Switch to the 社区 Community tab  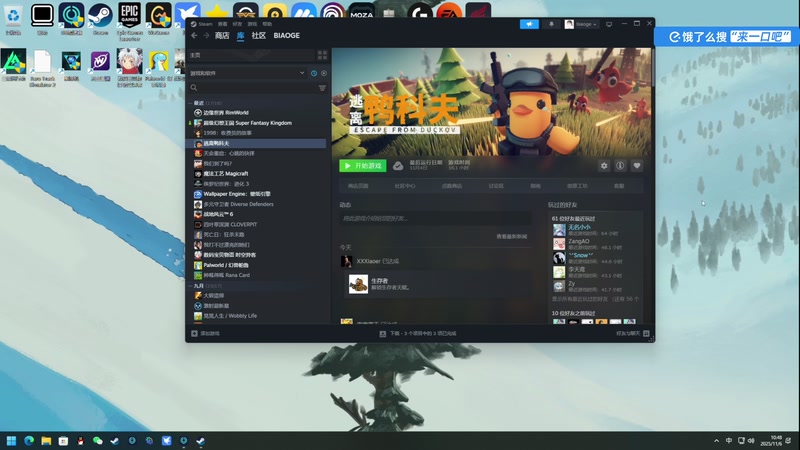pyautogui.click(x=259, y=35)
